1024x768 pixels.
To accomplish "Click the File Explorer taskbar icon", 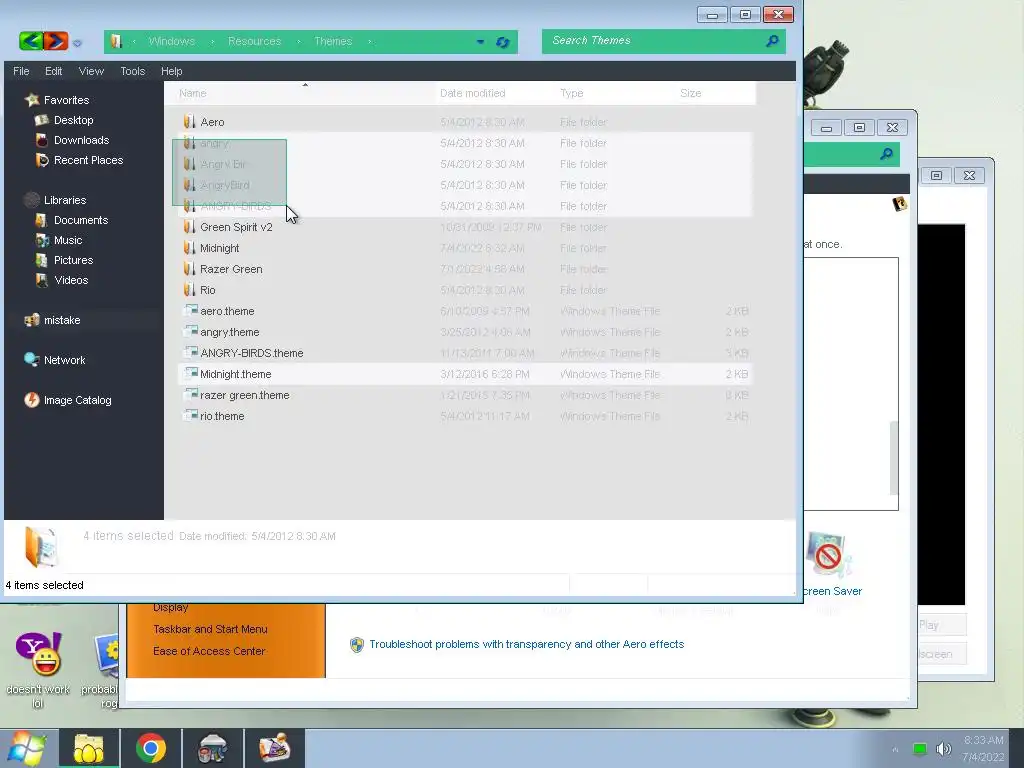I will [x=89, y=748].
